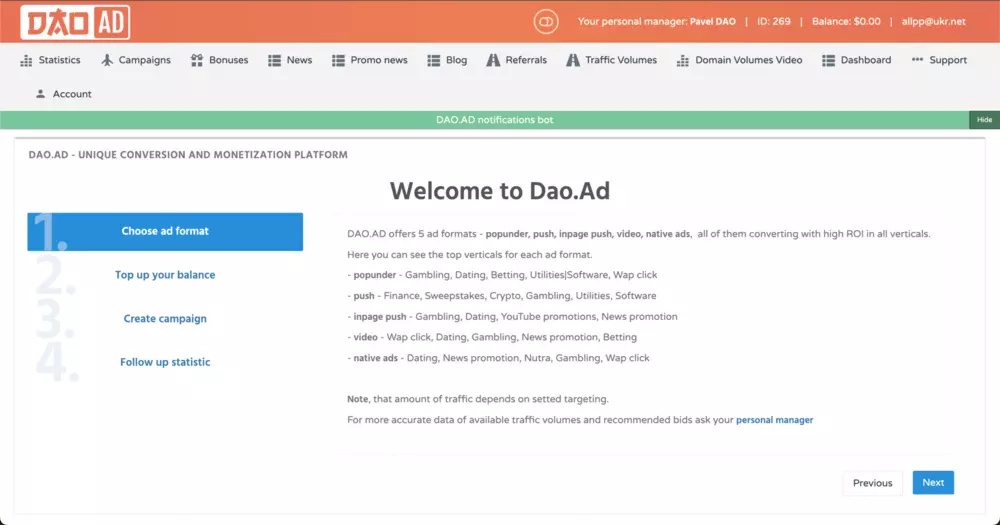The width and height of the screenshot is (1000, 525).
Task: Click the Promo news list icon
Action: pos(338,61)
